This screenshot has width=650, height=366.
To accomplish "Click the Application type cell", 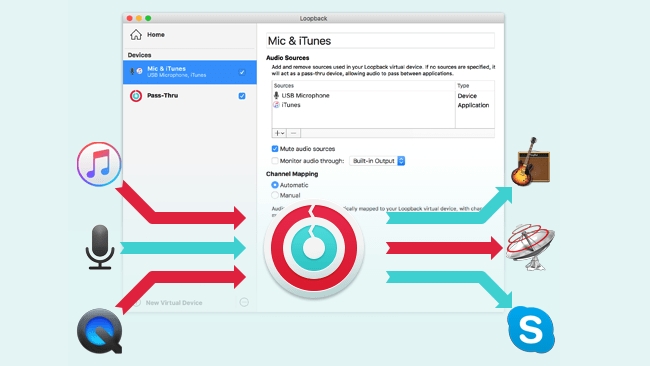I will [x=473, y=105].
